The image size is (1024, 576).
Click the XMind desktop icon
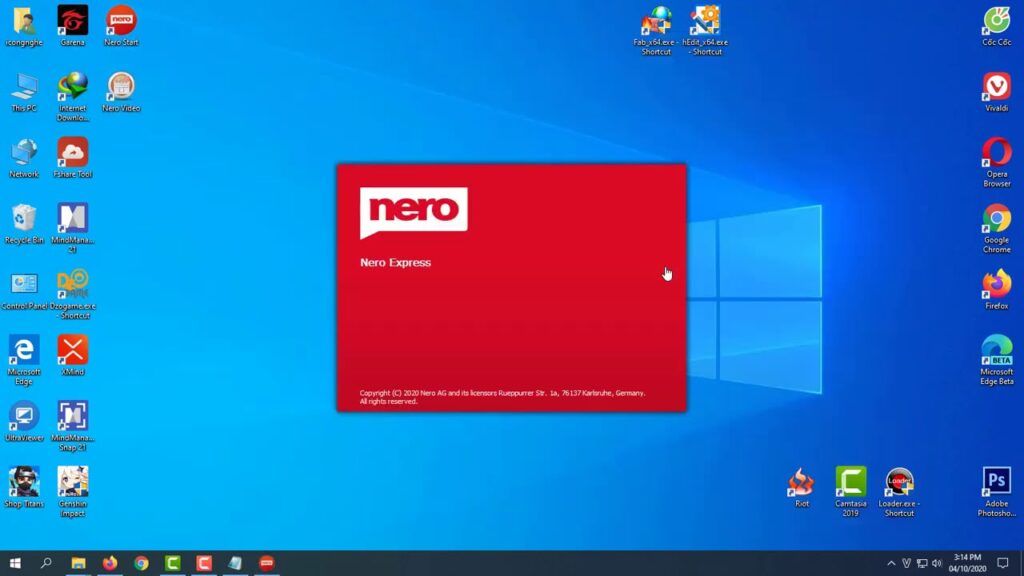point(72,356)
